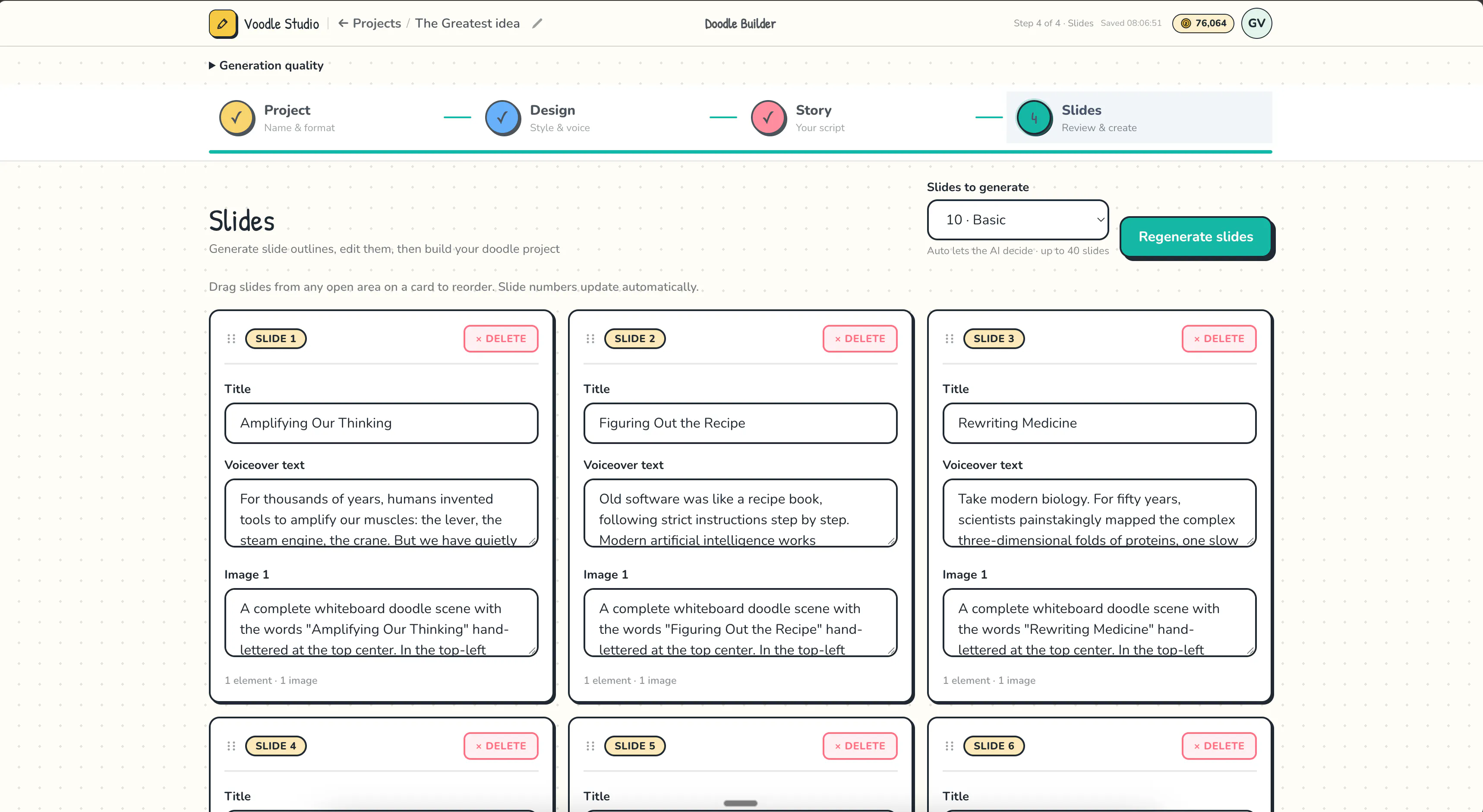Delete Slide 6
Viewport: 1483px width, 812px height.
[1219, 746]
